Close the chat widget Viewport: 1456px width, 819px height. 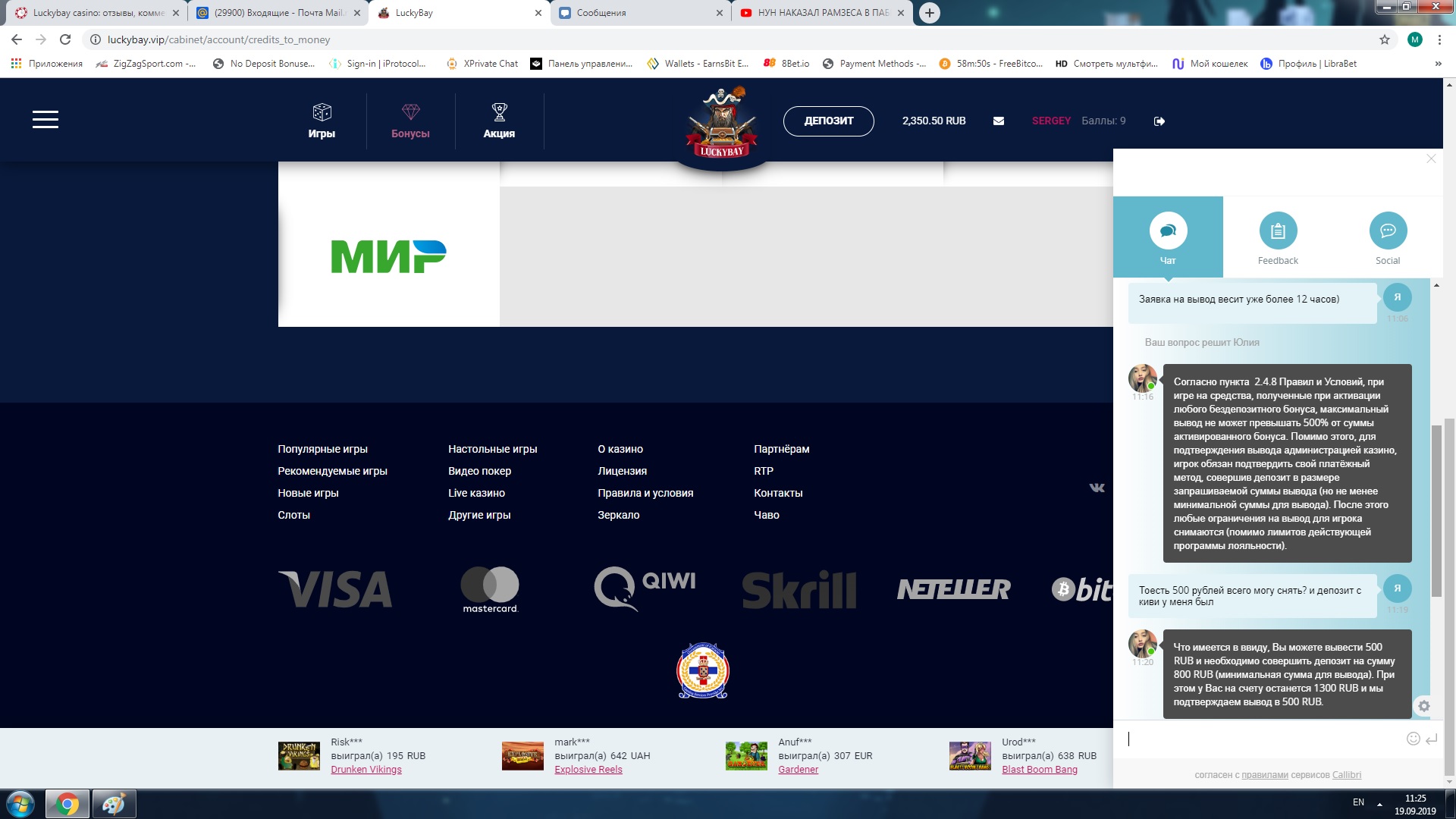[x=1431, y=158]
